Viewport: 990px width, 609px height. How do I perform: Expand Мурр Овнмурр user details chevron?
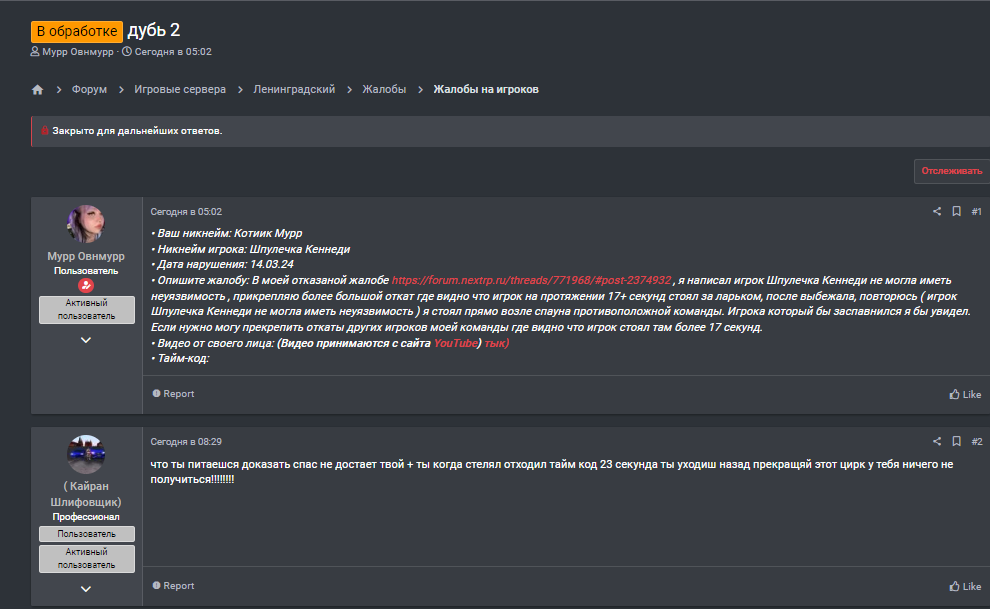click(x=86, y=340)
